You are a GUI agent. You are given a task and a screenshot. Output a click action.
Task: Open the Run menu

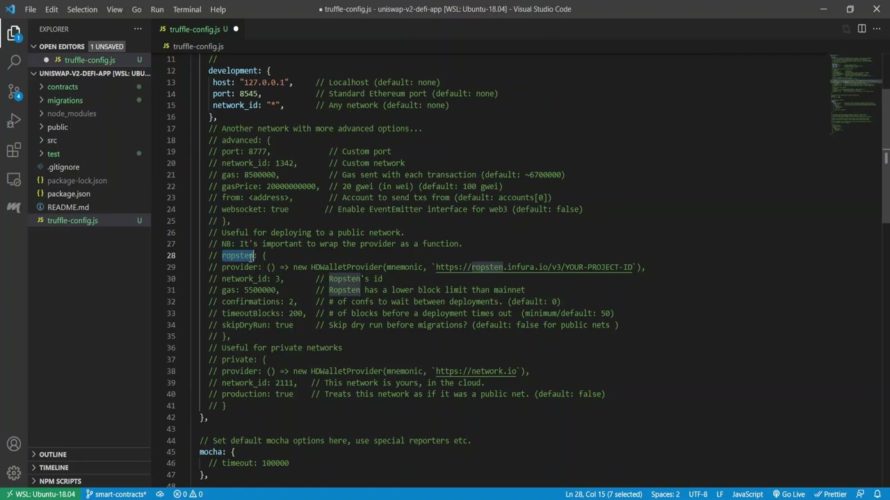click(x=157, y=10)
